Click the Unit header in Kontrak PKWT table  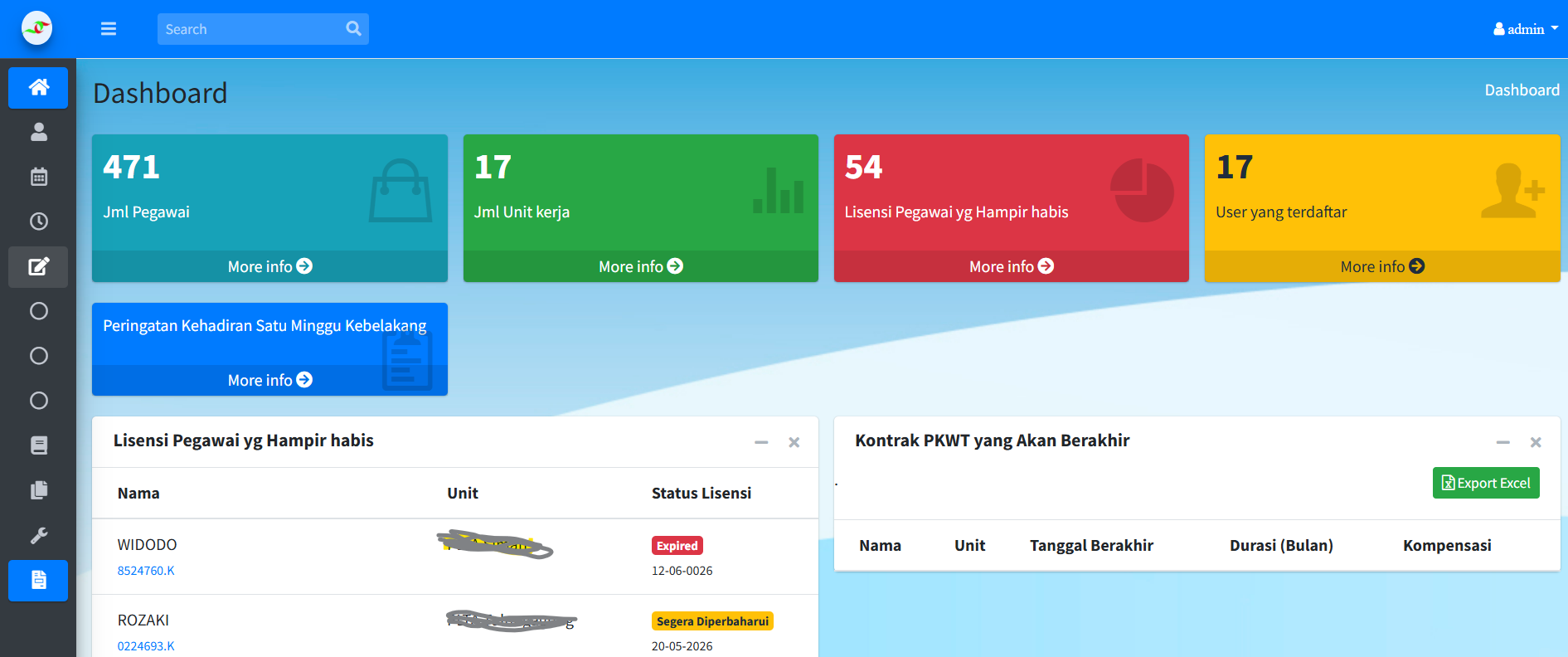(969, 545)
